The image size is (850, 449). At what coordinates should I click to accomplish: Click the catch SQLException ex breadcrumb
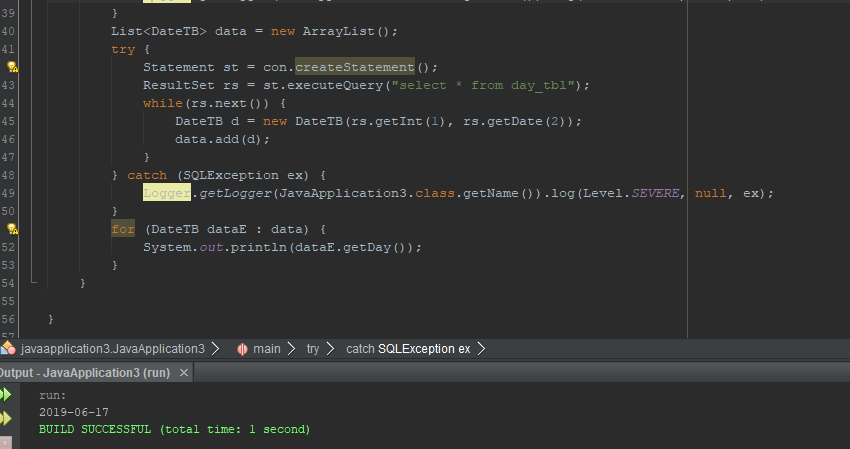[x=407, y=349]
